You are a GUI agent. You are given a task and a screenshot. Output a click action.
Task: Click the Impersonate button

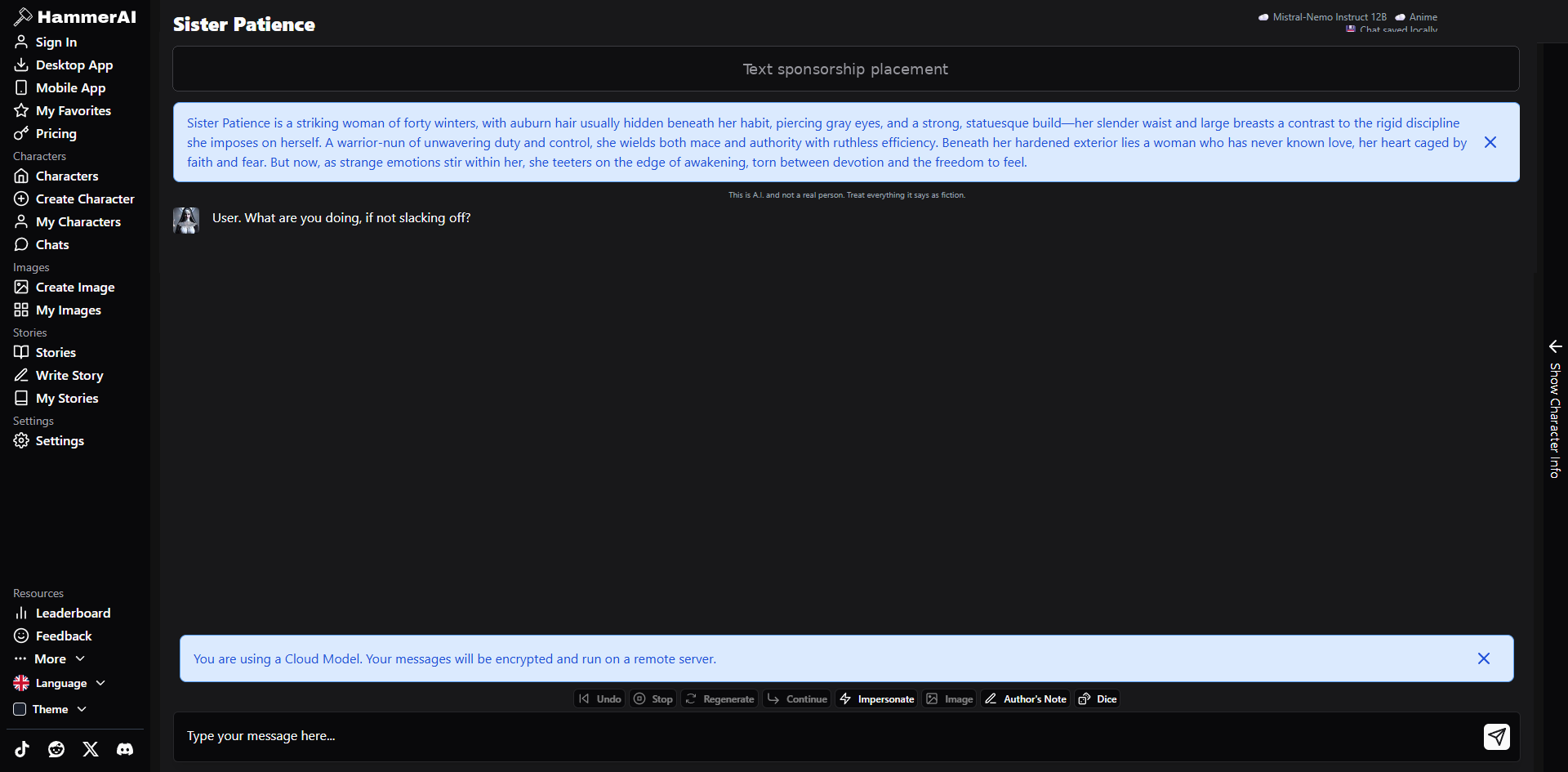(x=876, y=699)
